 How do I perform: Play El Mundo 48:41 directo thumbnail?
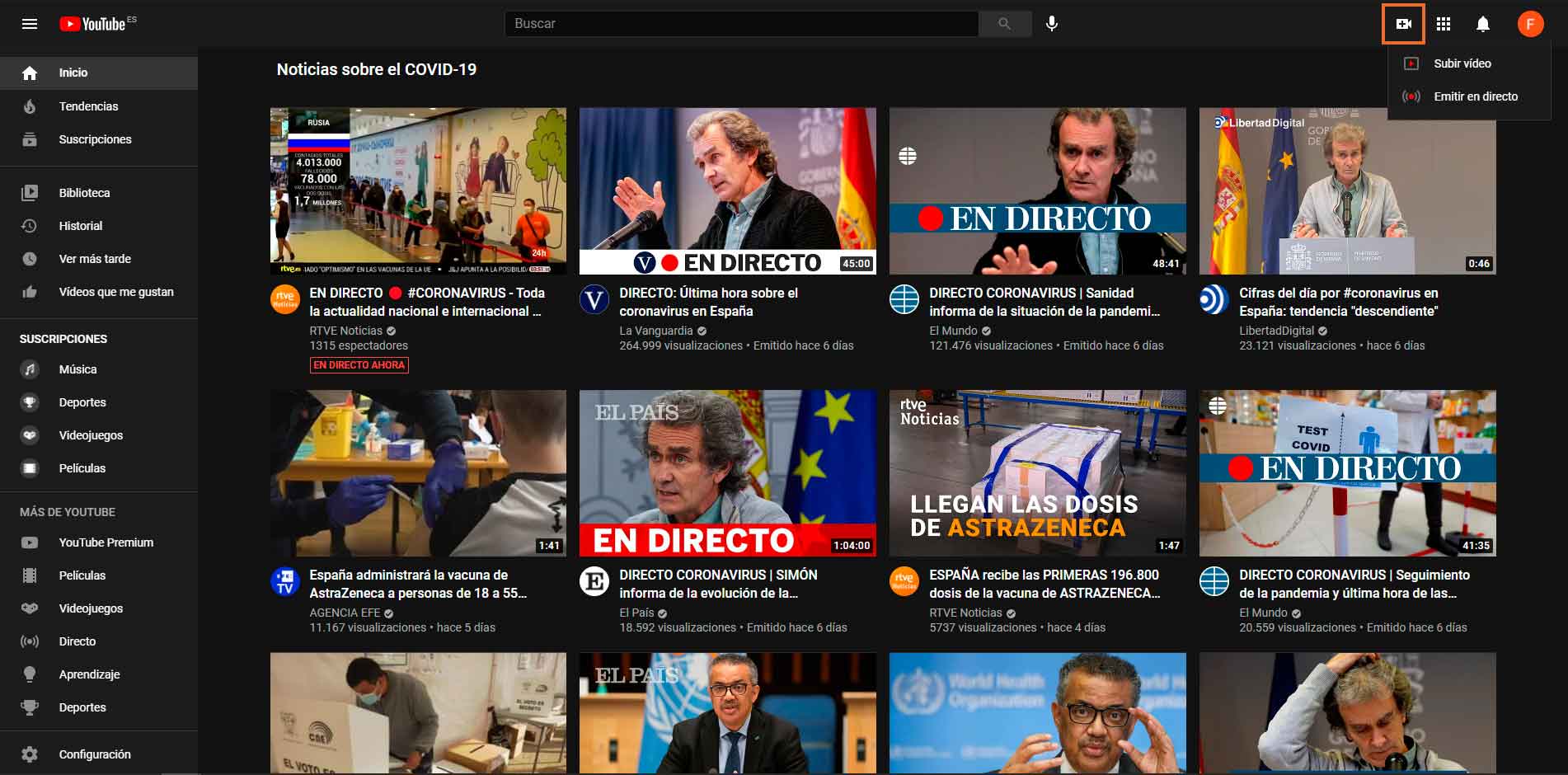coord(1038,191)
